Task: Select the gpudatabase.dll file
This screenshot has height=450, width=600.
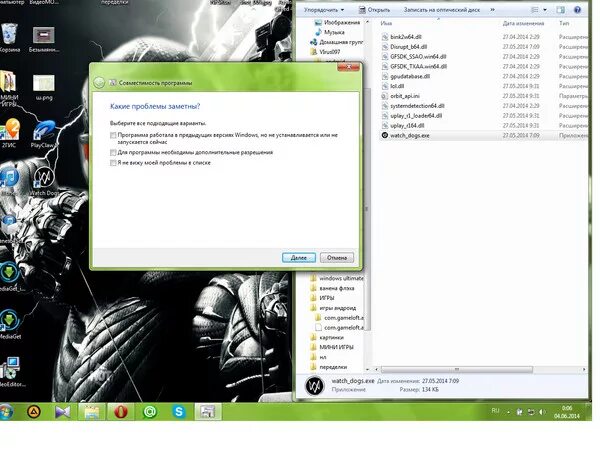Action: coord(410,77)
